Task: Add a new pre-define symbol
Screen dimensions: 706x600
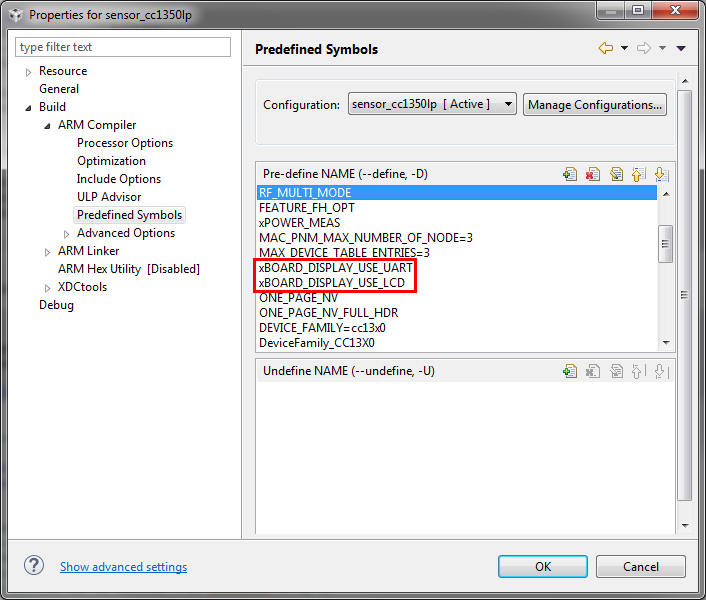Action: 570,174
